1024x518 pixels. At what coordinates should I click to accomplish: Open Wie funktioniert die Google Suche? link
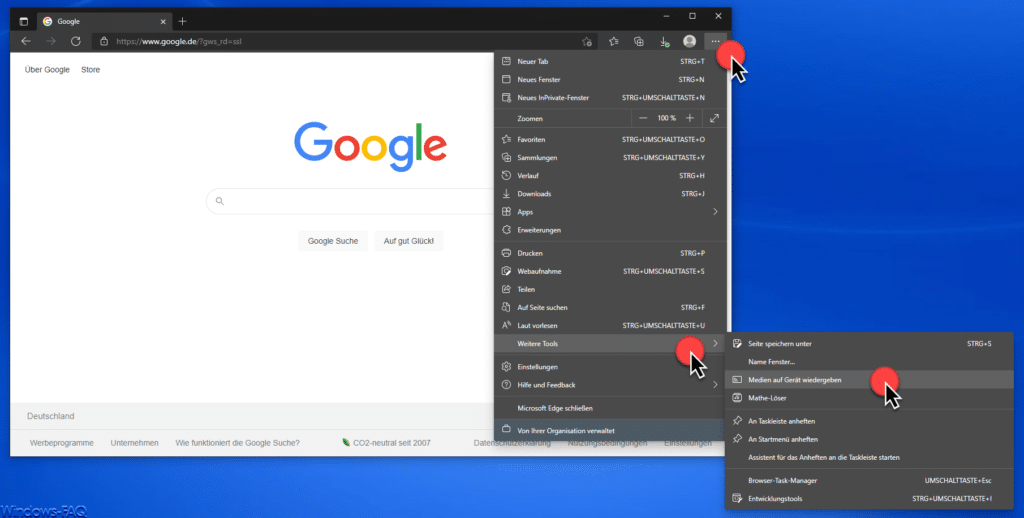point(237,443)
